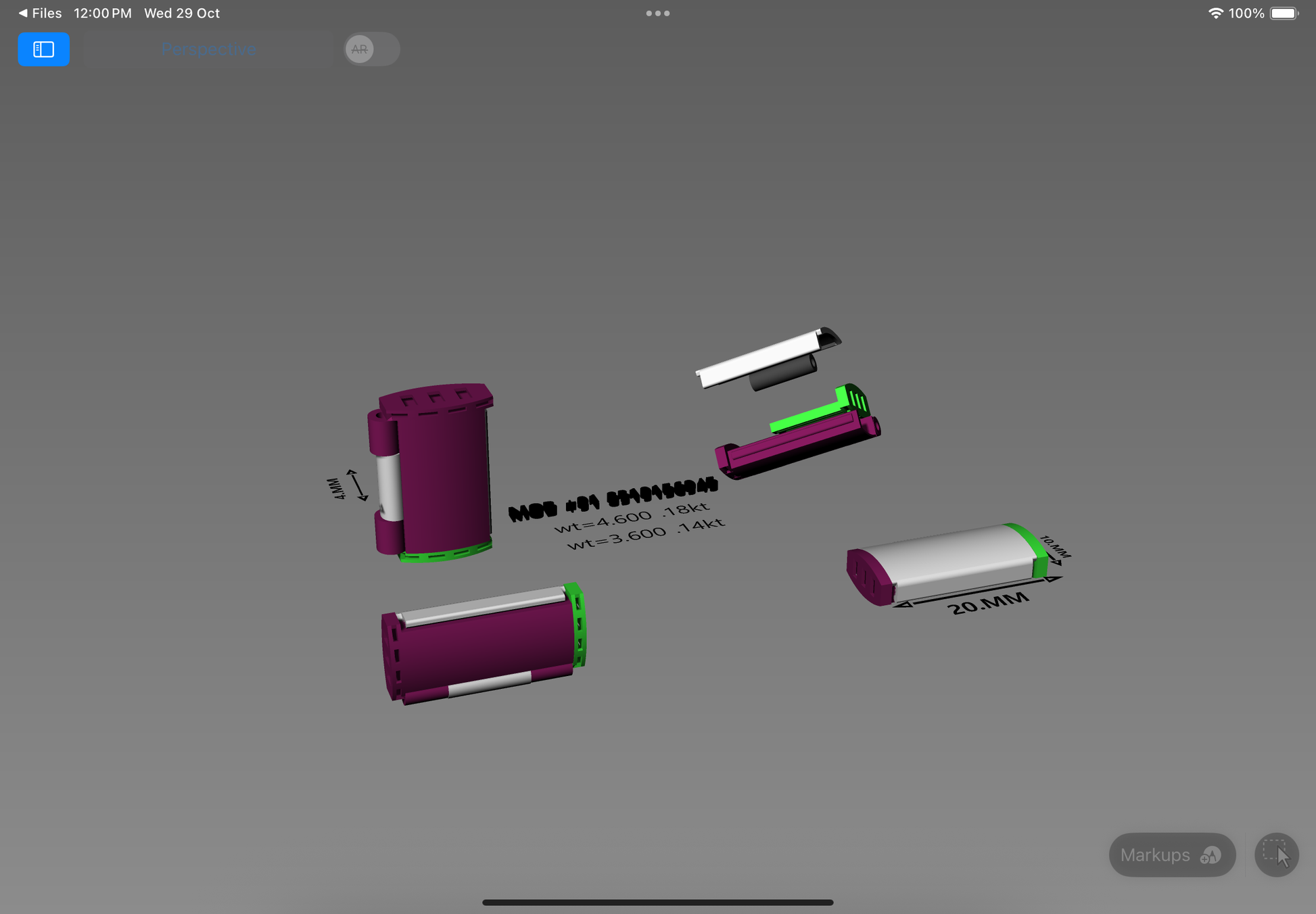Click the 20.MM dimension label
The image size is (1316, 914).
point(987,602)
